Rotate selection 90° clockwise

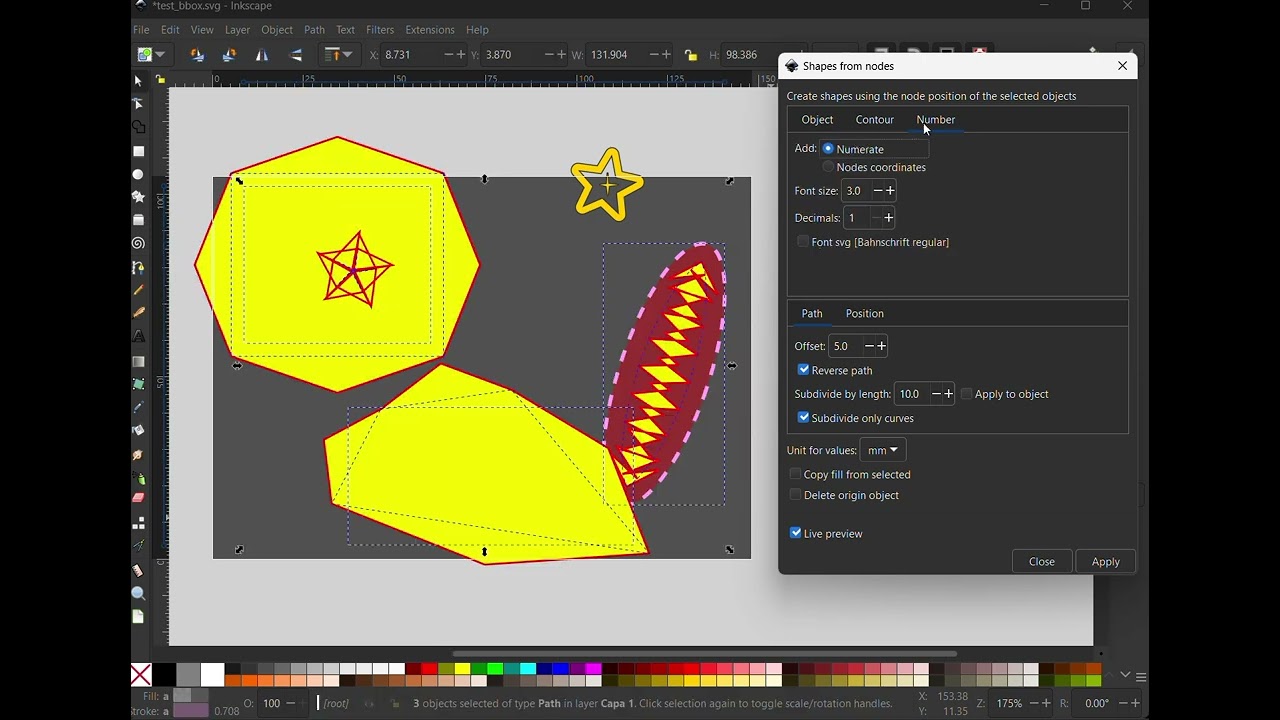(x=229, y=55)
